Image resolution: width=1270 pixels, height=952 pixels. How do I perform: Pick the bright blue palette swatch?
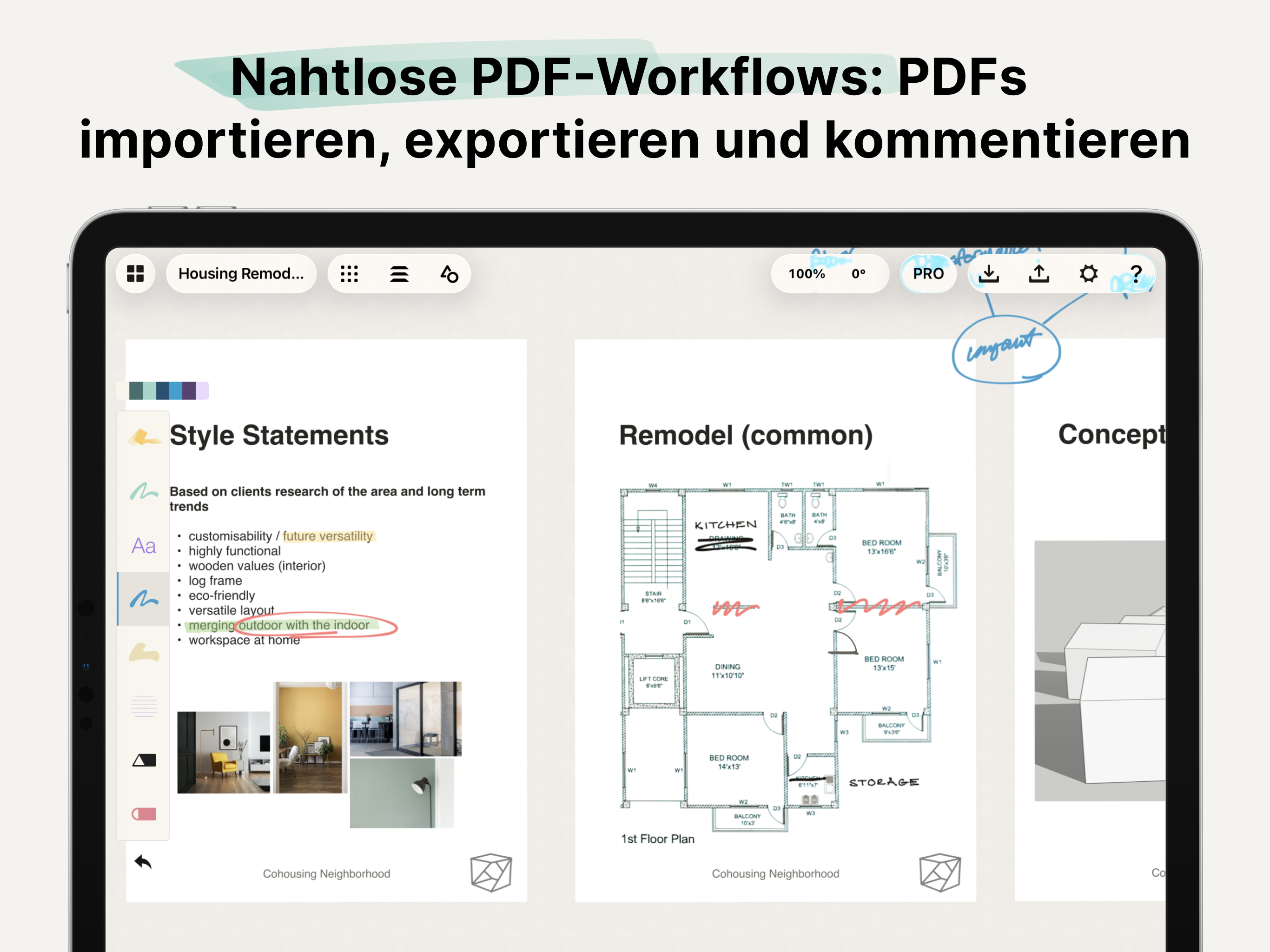pyautogui.click(x=176, y=390)
